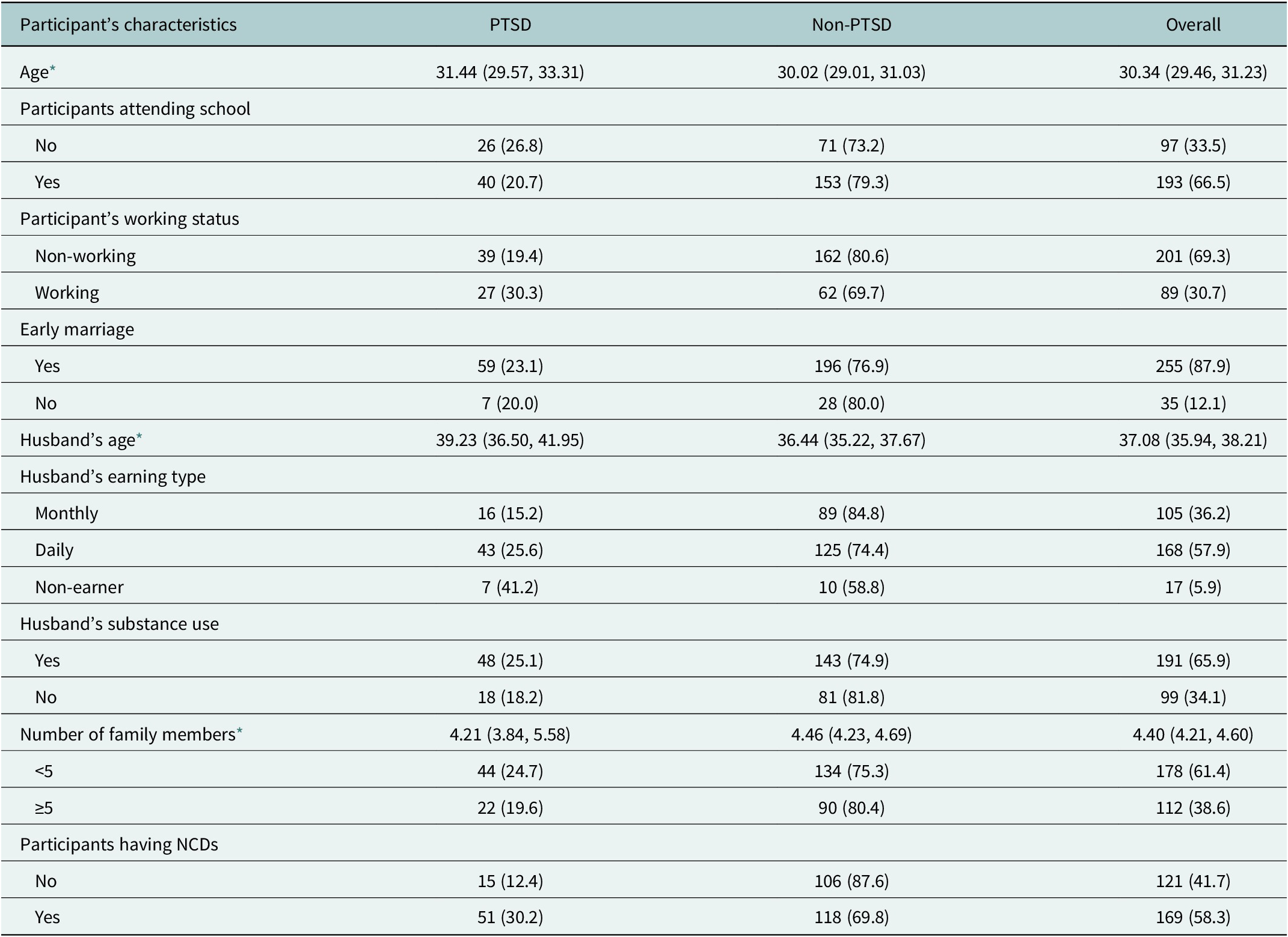Click the ≥5 family members row label
Screen dimensions: 1288x937
point(44,808)
